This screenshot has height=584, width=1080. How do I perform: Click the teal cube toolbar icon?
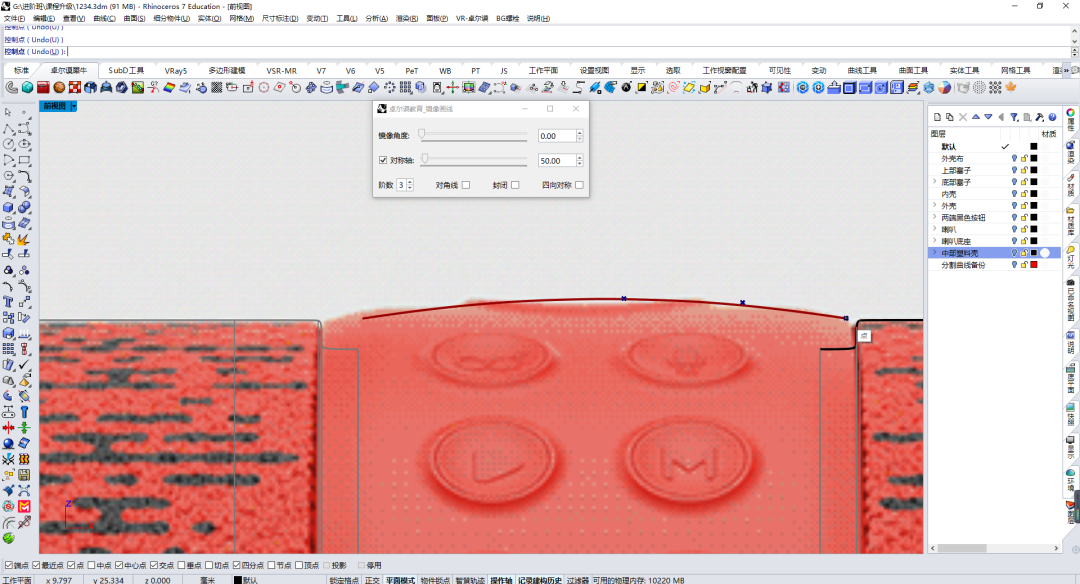tap(27, 87)
